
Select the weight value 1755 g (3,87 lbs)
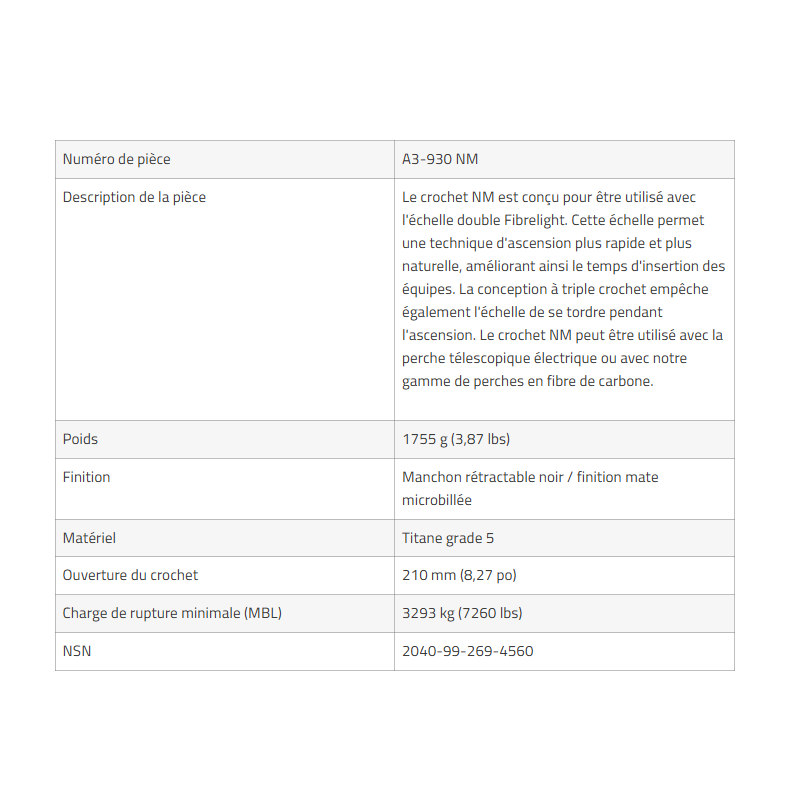coord(456,439)
